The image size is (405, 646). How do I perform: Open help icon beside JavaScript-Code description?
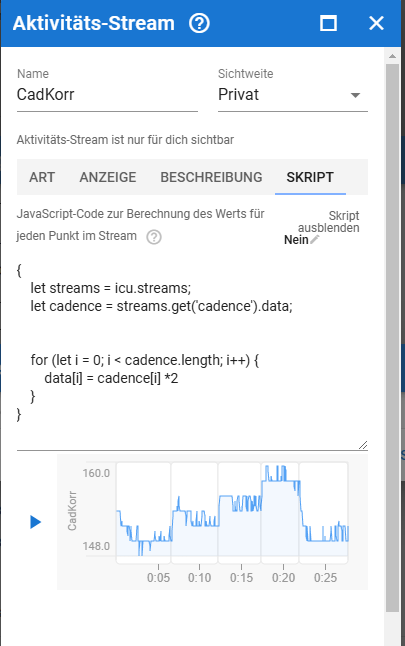(154, 237)
